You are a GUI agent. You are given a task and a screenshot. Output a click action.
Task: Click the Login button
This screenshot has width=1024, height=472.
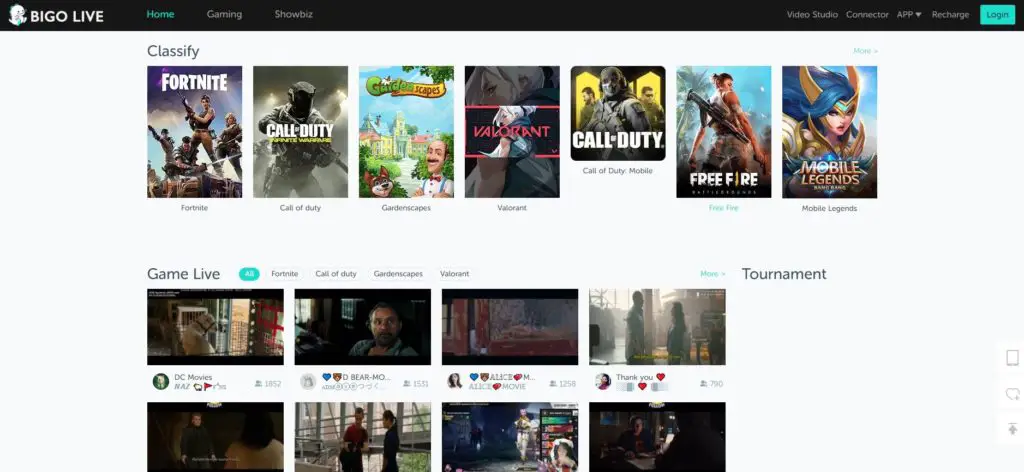[997, 14]
